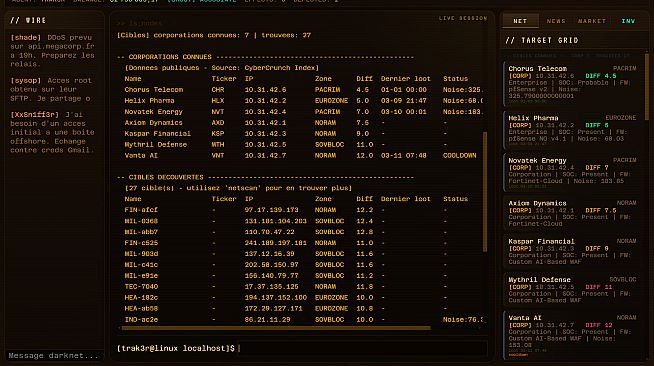The image size is (654, 366).
Task: Select Novatek Energy target card
Action: pyautogui.click(x=572, y=173)
